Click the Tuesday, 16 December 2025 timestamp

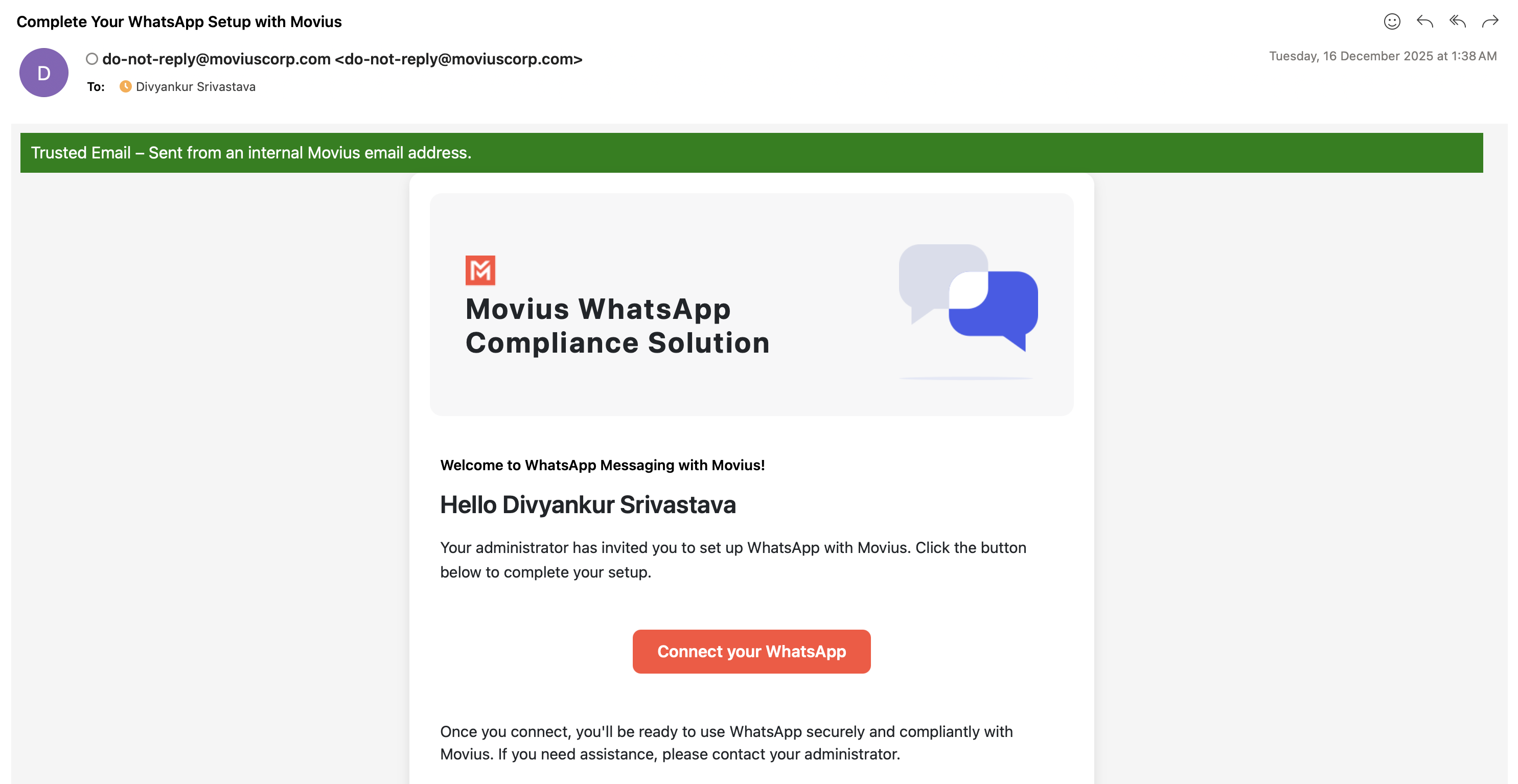pos(1382,56)
